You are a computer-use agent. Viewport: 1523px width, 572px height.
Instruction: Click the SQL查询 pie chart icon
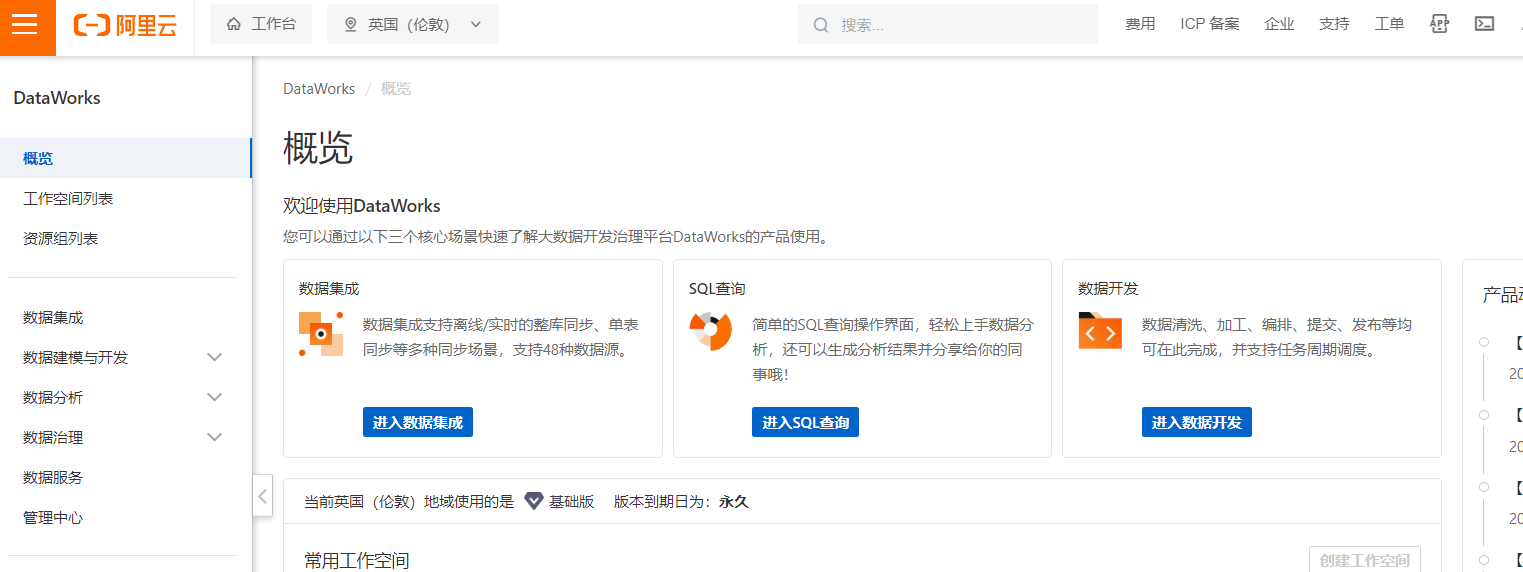click(711, 332)
